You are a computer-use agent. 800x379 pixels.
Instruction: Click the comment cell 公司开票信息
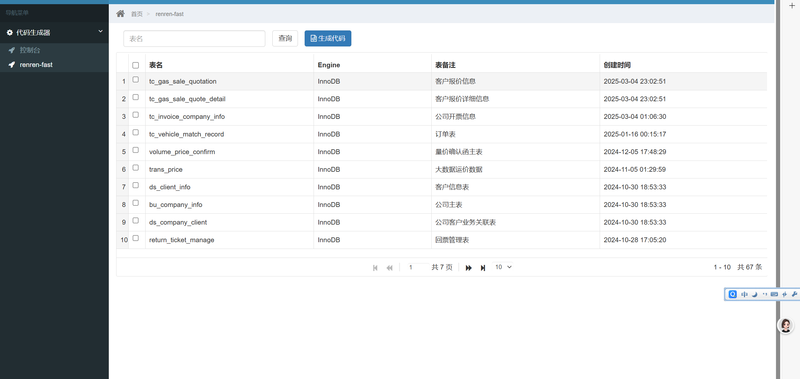pyautogui.click(x=455, y=117)
